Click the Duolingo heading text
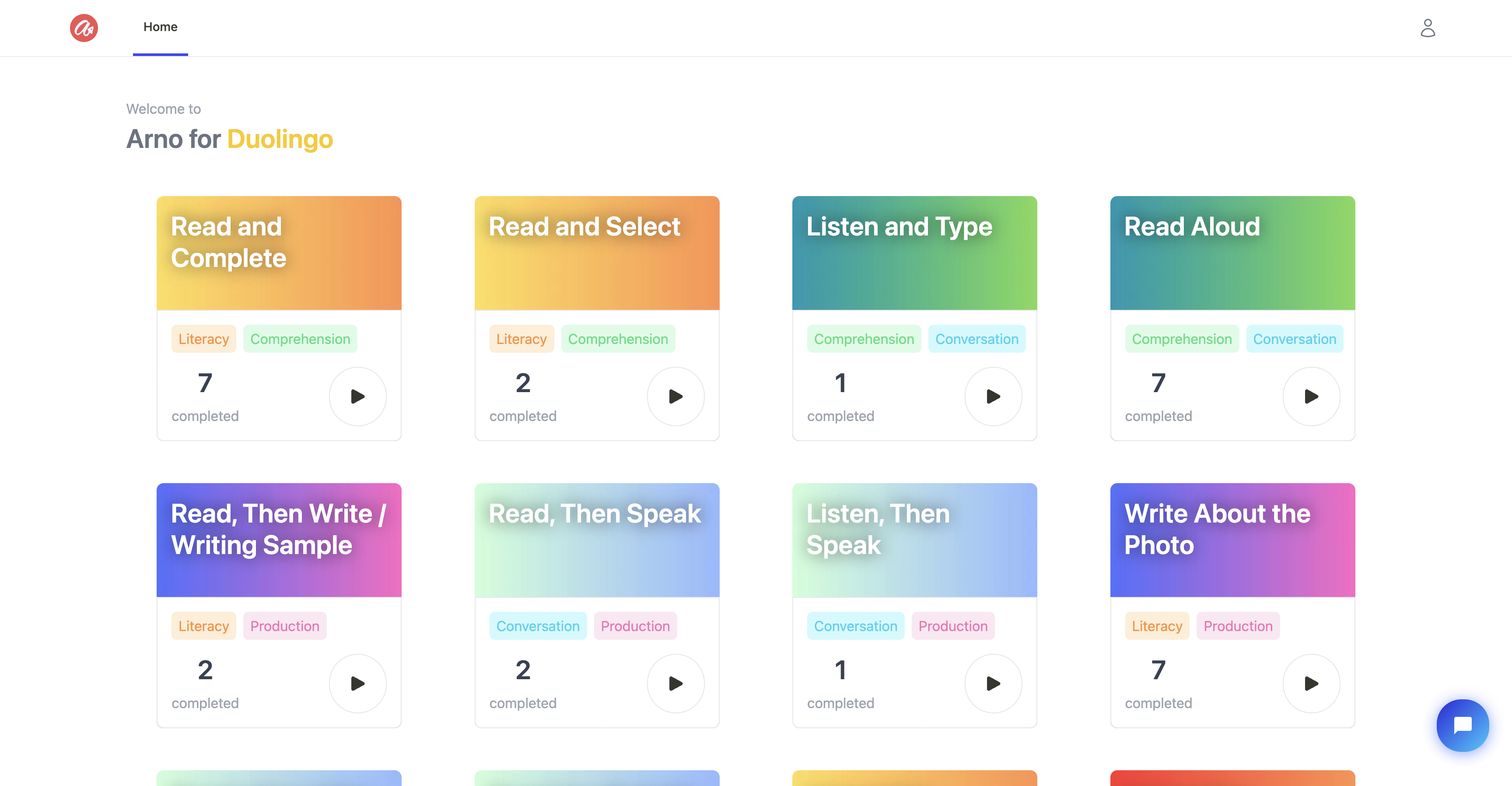 (x=280, y=139)
